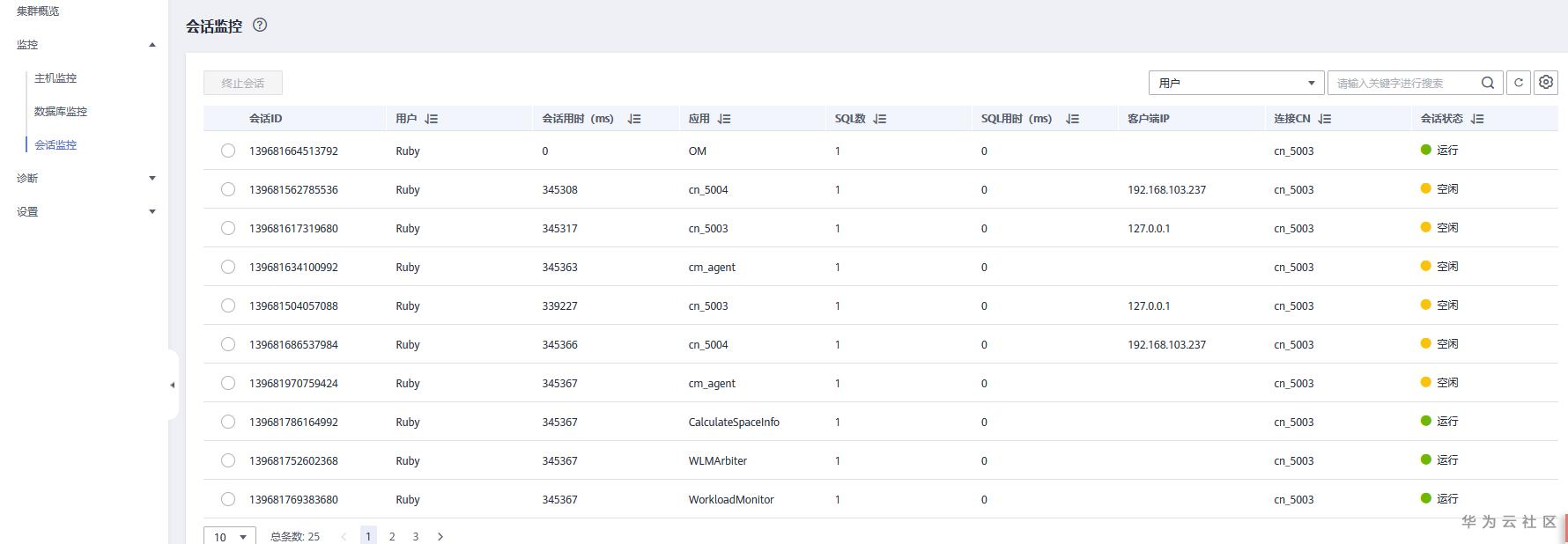Image resolution: width=1568 pixels, height=544 pixels.
Task: Click the help icon beside 会话监控 title
Action: click(x=259, y=25)
